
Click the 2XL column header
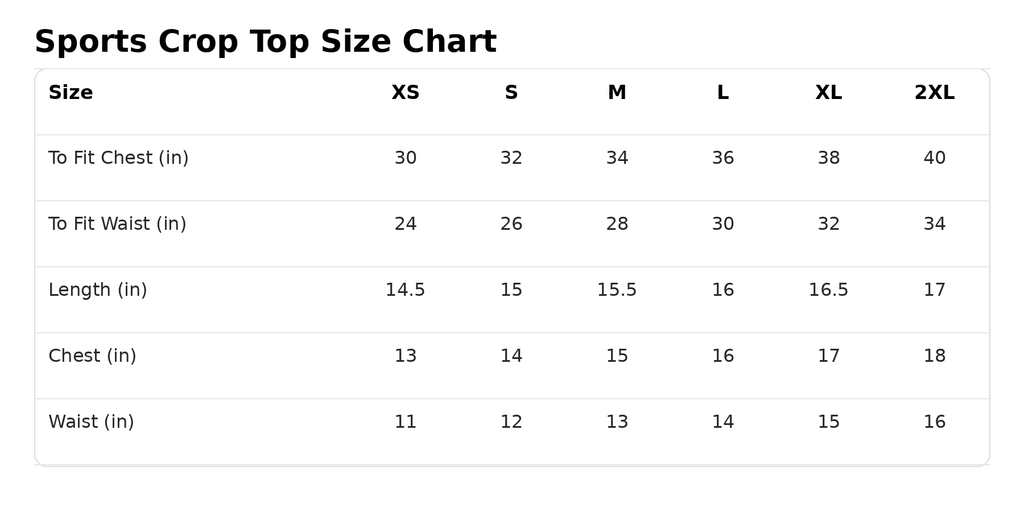click(x=935, y=93)
